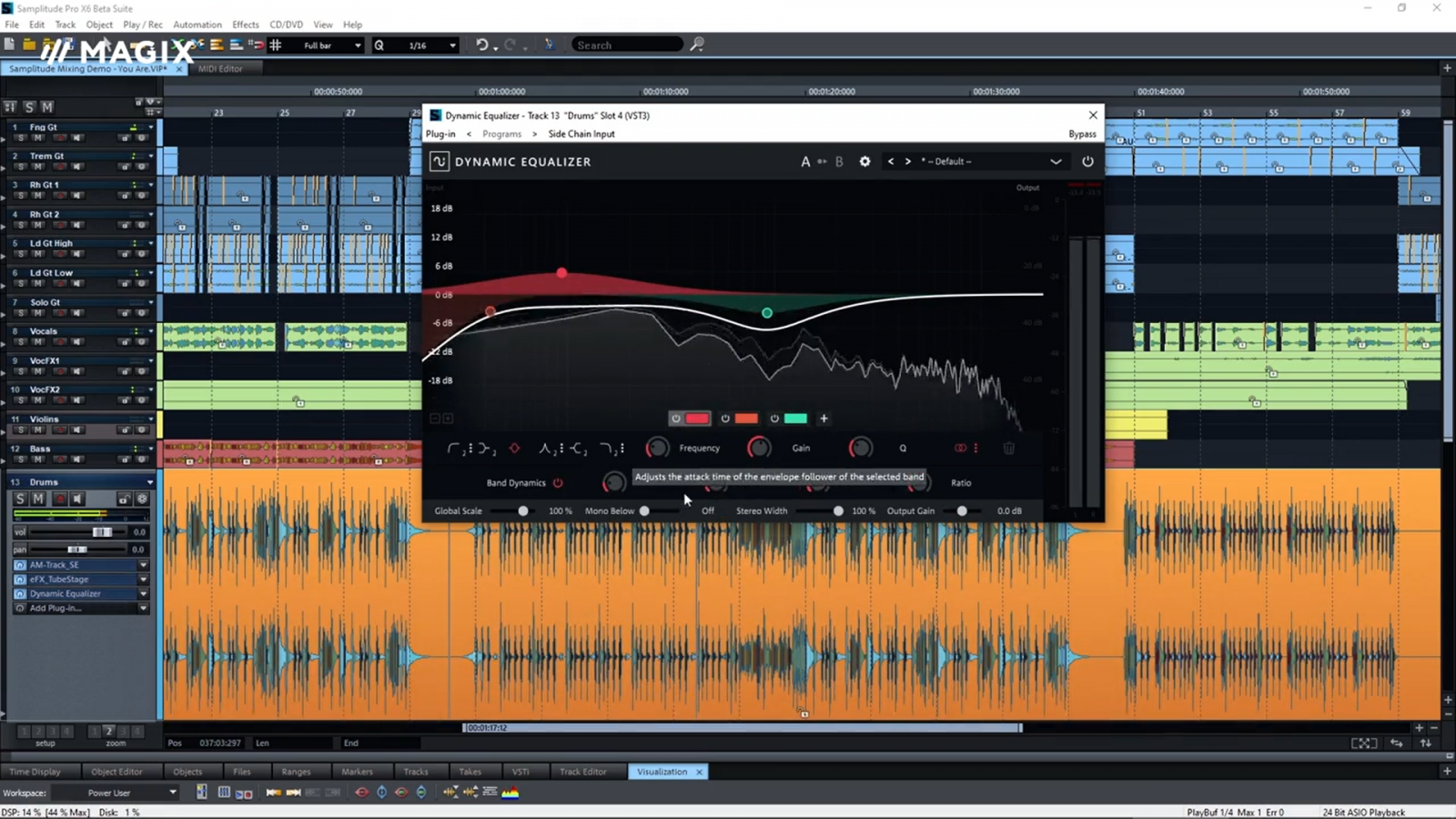
Task: Click the record arm button on Drums track
Action: coord(59,499)
